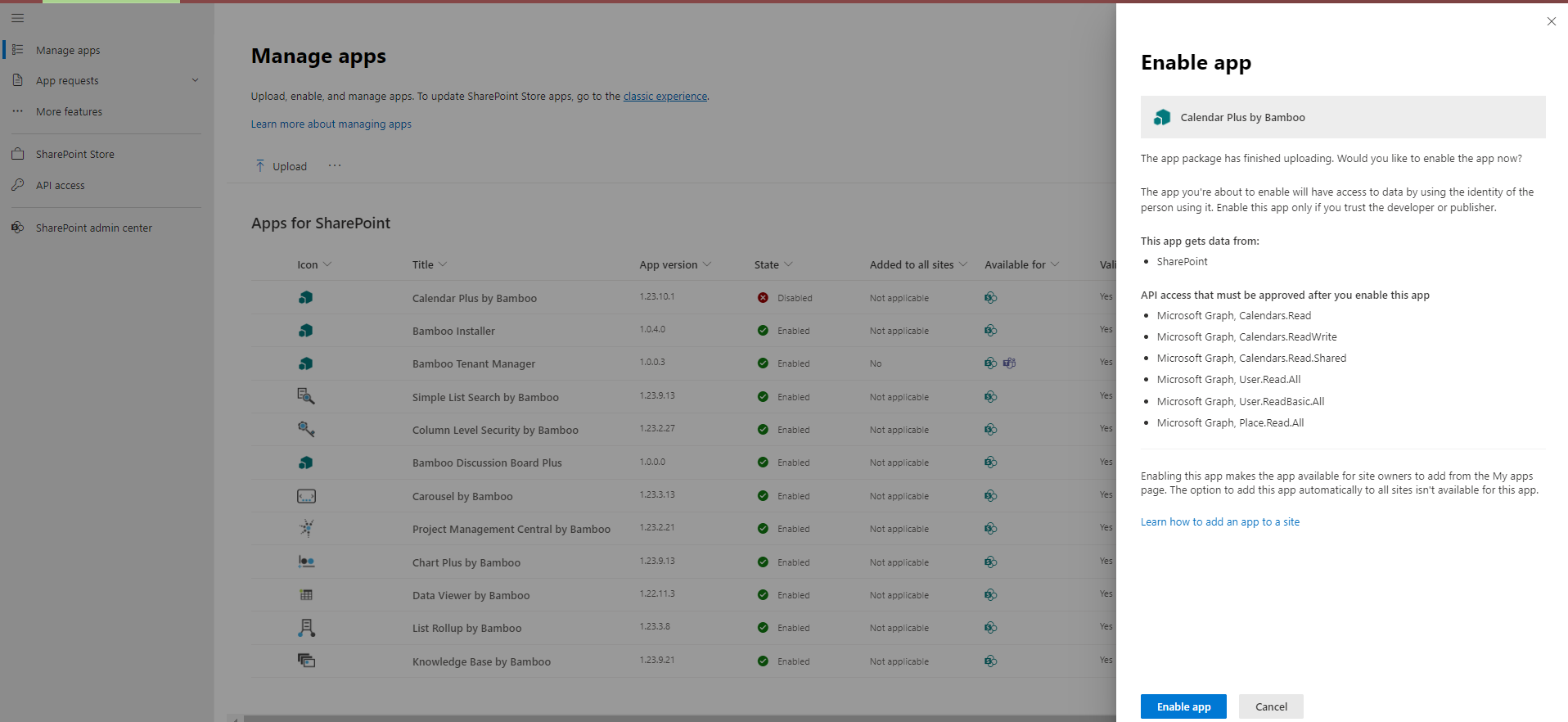
Task: Click the Bamboo Installer row icon
Action: [x=306, y=331]
